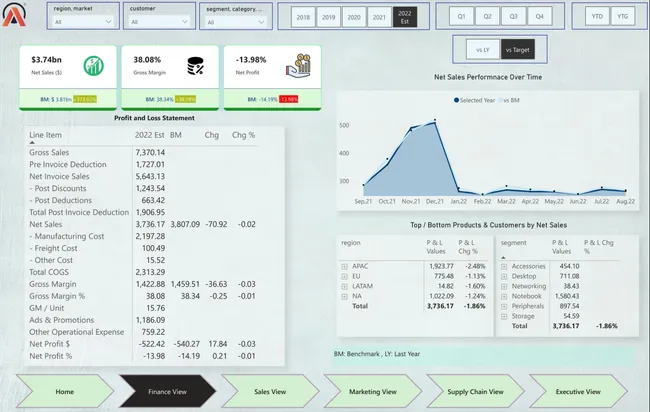Select fiscal year 2019
This screenshot has height=412, width=650.
(x=329, y=17)
